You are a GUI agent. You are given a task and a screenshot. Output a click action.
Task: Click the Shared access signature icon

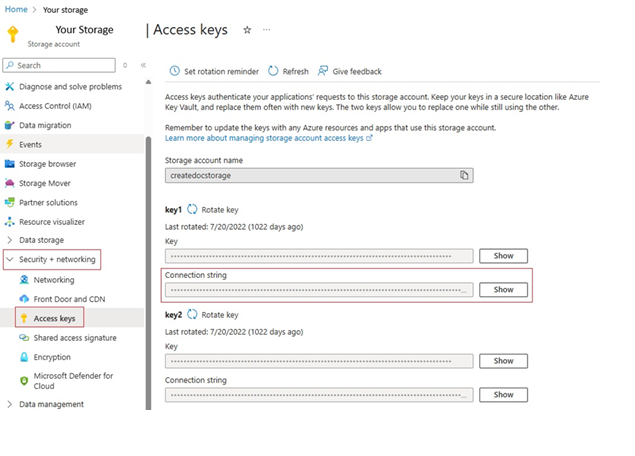click(x=24, y=337)
